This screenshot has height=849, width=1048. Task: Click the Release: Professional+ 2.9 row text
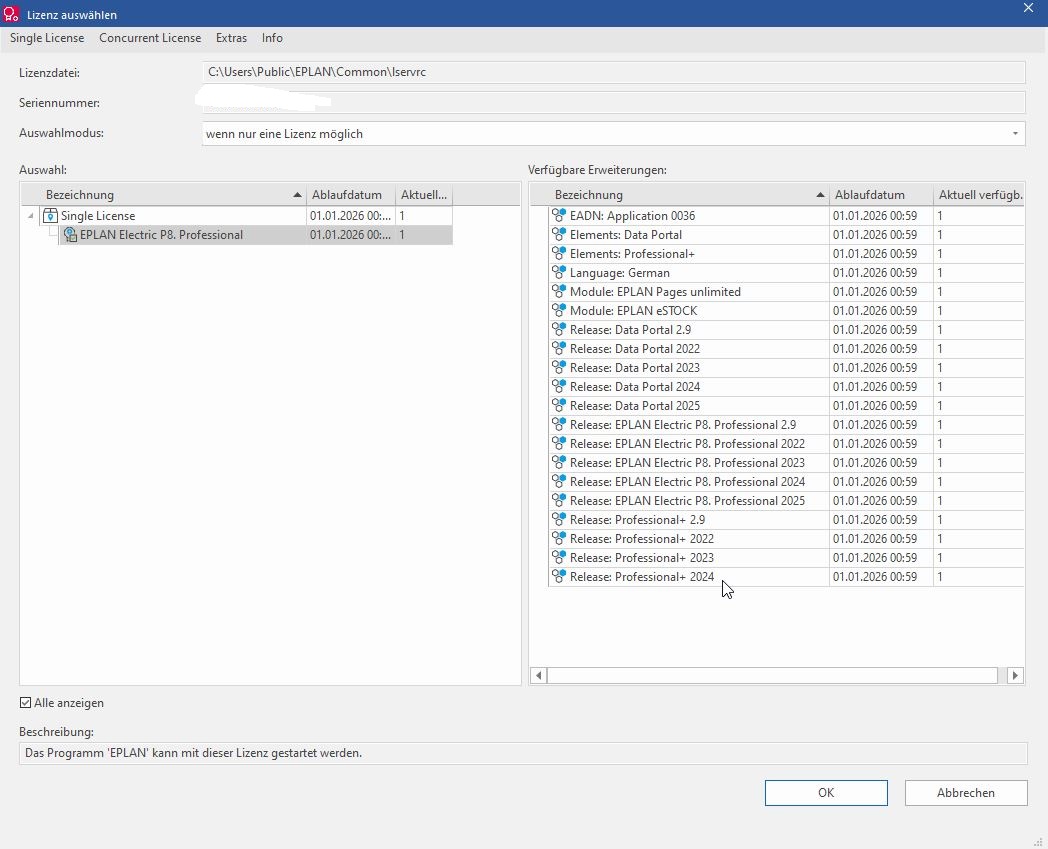pyautogui.click(x=637, y=519)
